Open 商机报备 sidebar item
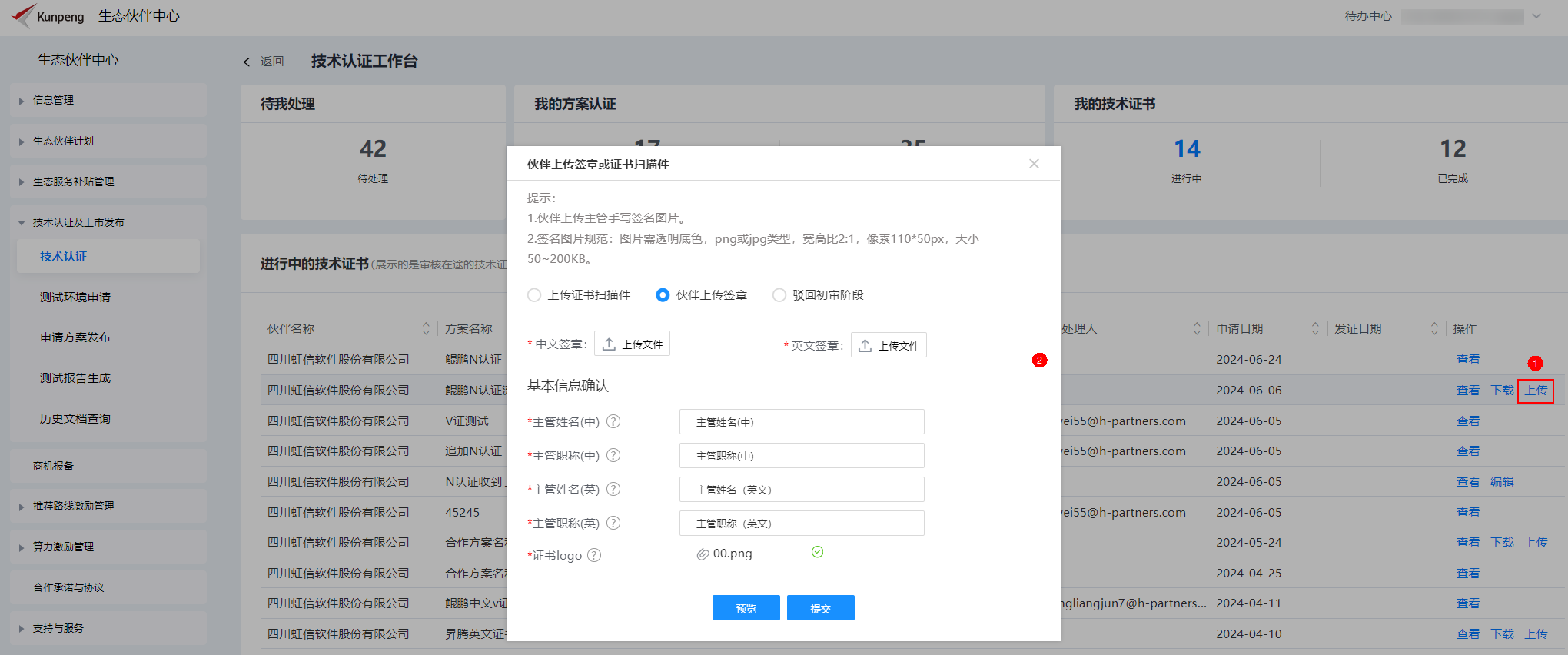Viewport: 1568px width, 655px height. click(x=108, y=466)
